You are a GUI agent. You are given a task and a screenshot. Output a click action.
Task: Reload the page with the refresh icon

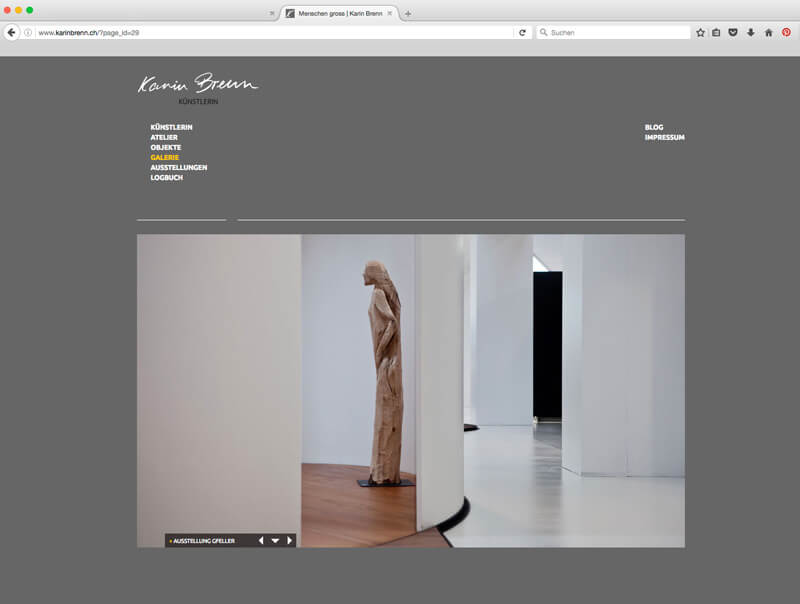pos(522,33)
